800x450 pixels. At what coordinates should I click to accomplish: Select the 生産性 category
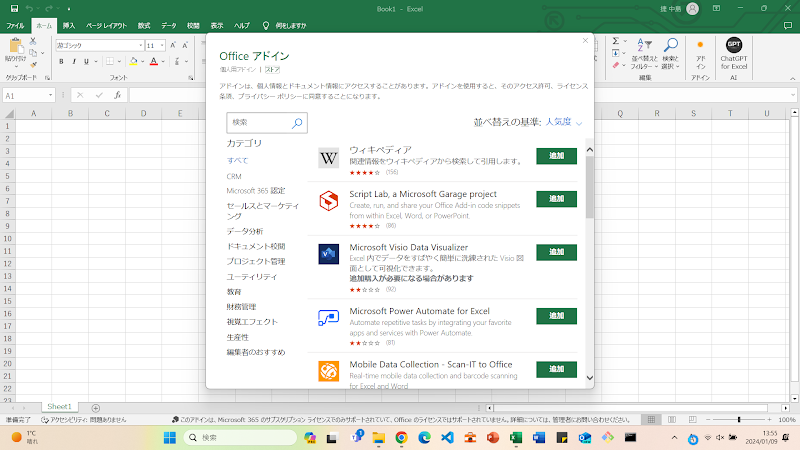(238, 337)
